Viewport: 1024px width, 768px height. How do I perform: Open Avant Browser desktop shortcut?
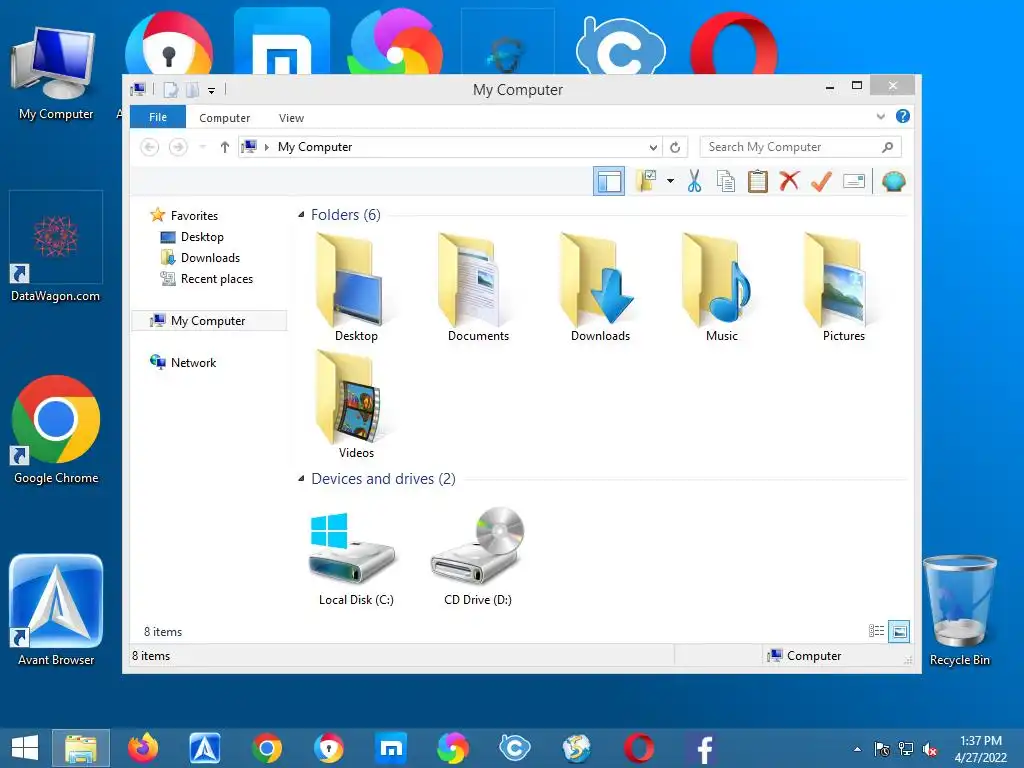pos(56,611)
